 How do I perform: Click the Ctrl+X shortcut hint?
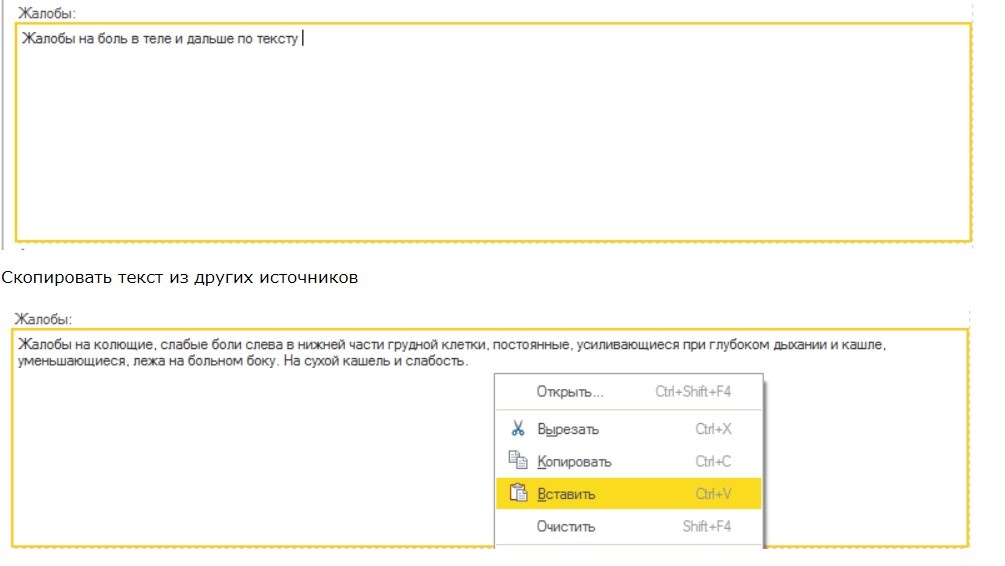tap(713, 429)
